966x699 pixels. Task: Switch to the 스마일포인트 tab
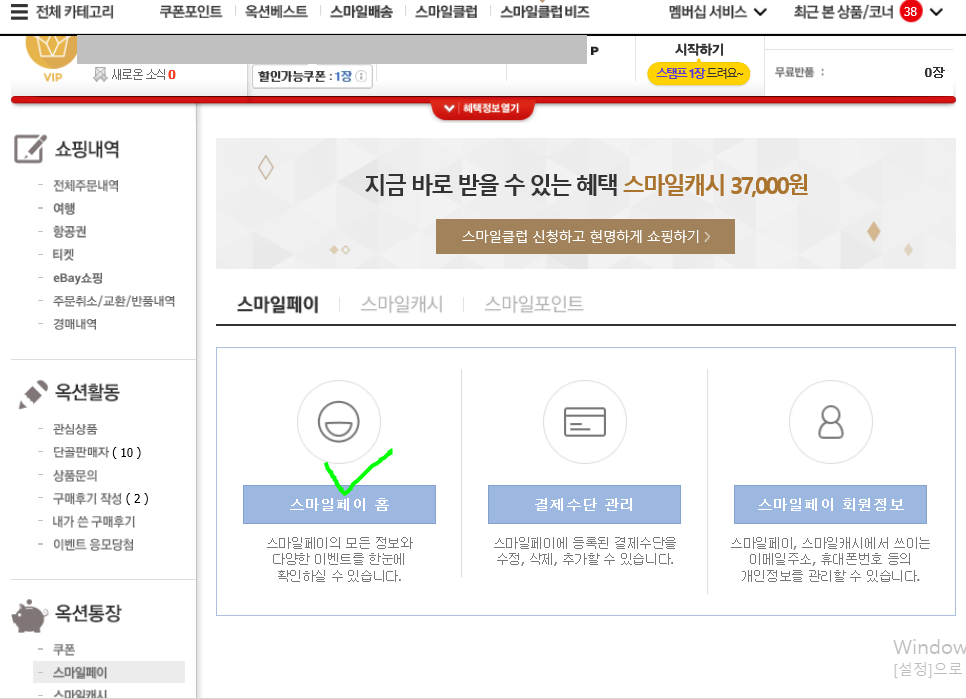point(534,304)
